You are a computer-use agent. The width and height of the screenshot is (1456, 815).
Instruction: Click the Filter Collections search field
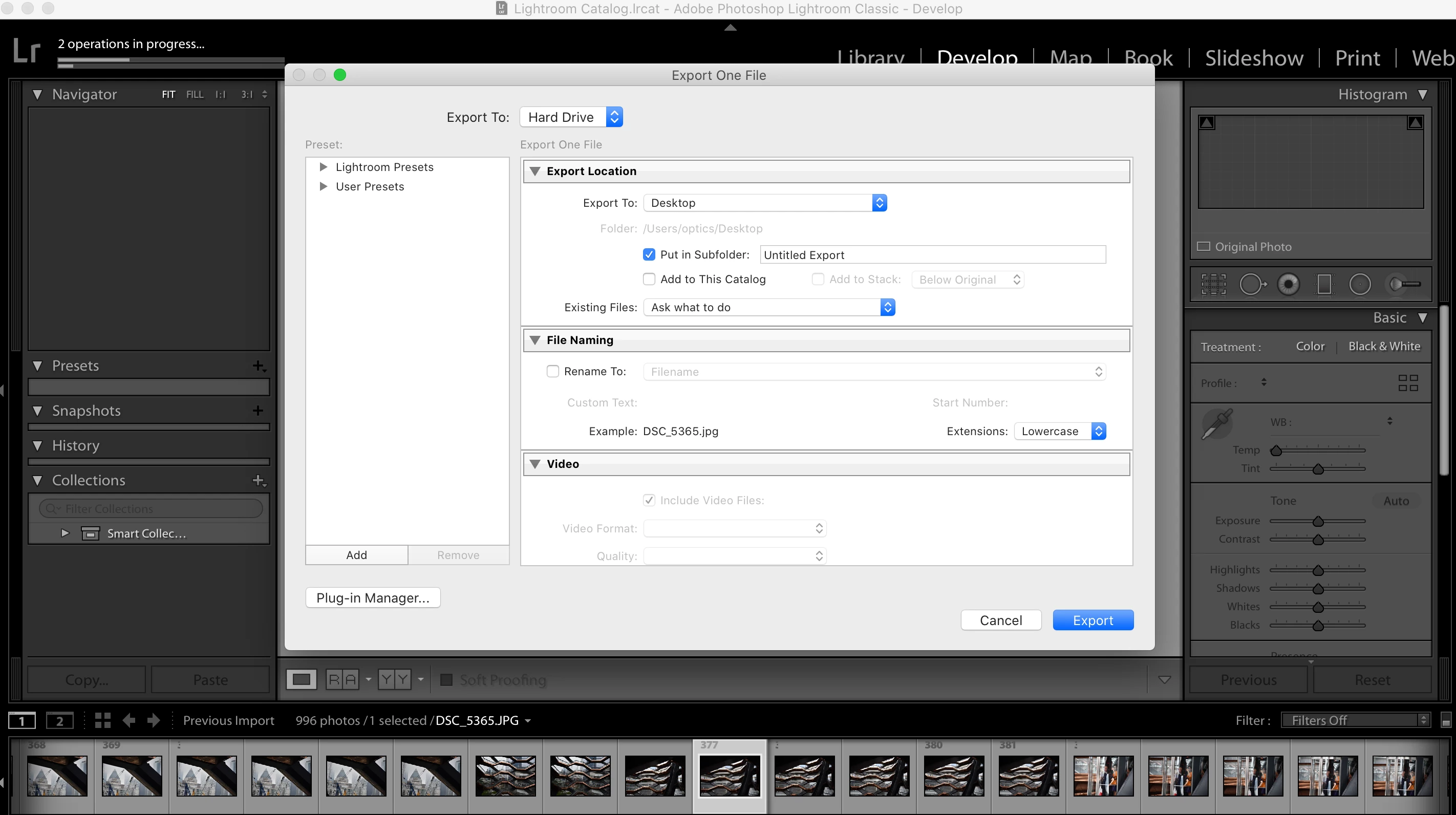[151, 509]
